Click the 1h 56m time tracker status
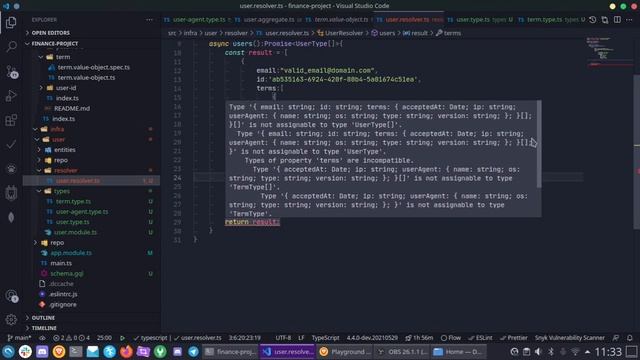The height and width of the screenshot is (360, 640). click(x=419, y=338)
